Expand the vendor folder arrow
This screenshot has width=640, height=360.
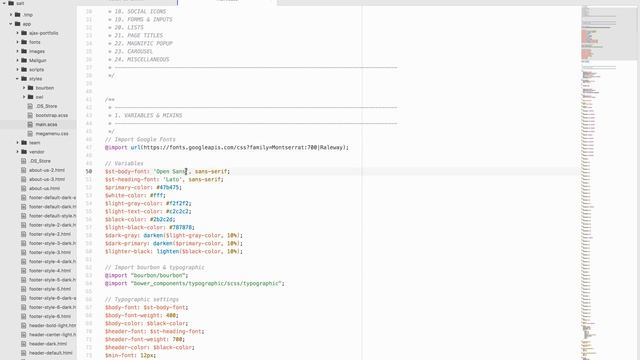click(x=18, y=151)
